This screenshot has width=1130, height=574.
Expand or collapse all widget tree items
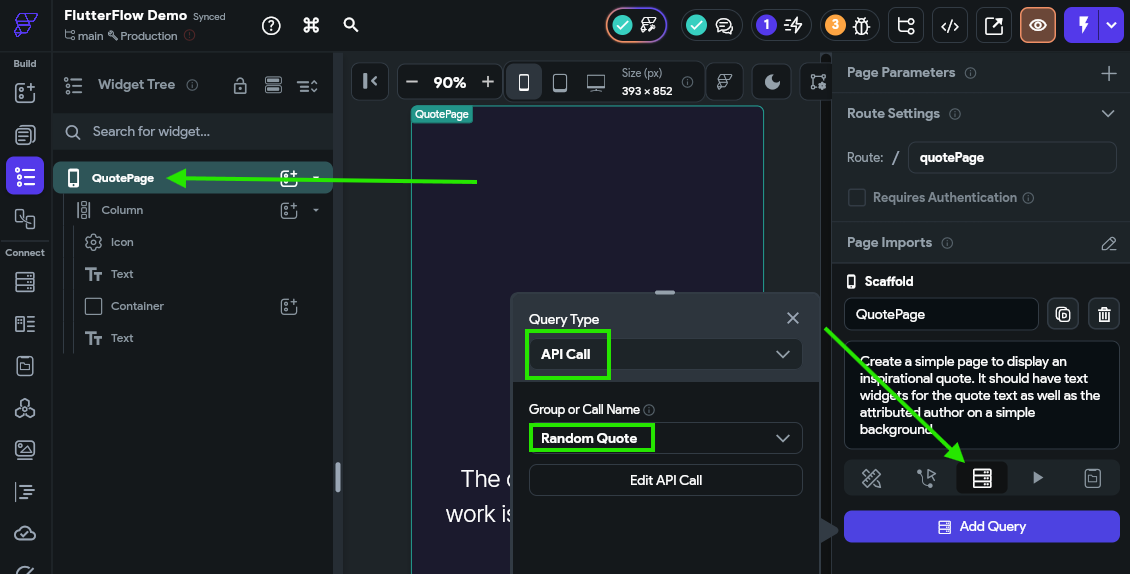point(307,86)
